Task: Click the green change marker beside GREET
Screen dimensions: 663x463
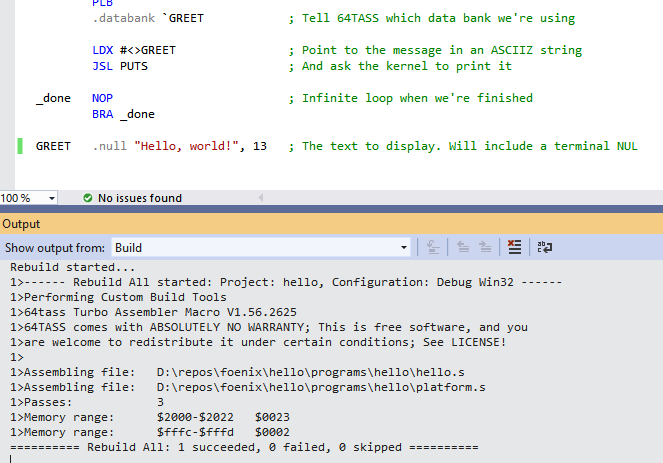Action: pyautogui.click(x=20, y=146)
